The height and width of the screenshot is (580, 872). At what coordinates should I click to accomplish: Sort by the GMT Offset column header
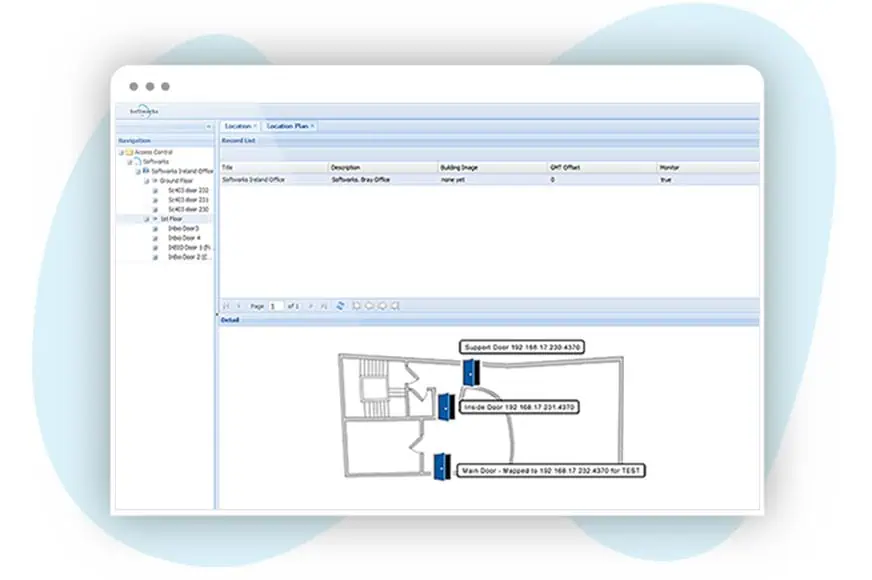602,167
